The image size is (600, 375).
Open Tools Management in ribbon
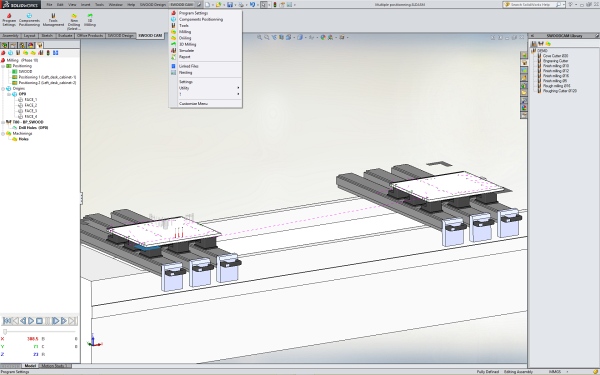(x=53, y=20)
